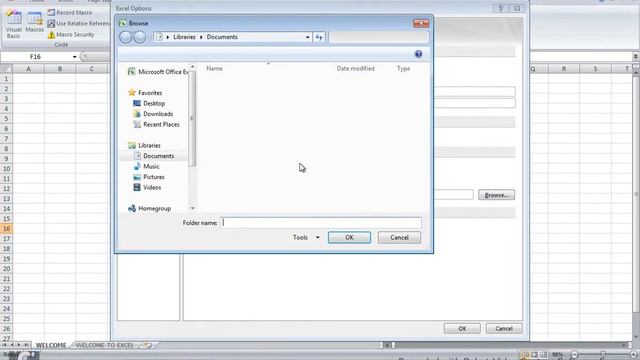
Task: Select Documents library in navigation pane
Action: [154, 156]
